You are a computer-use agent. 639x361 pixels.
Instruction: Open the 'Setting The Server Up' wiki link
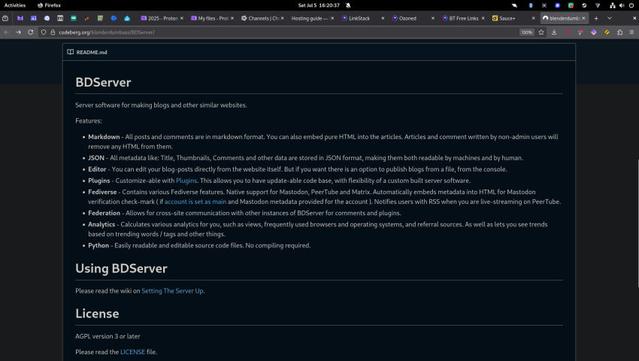click(172, 291)
